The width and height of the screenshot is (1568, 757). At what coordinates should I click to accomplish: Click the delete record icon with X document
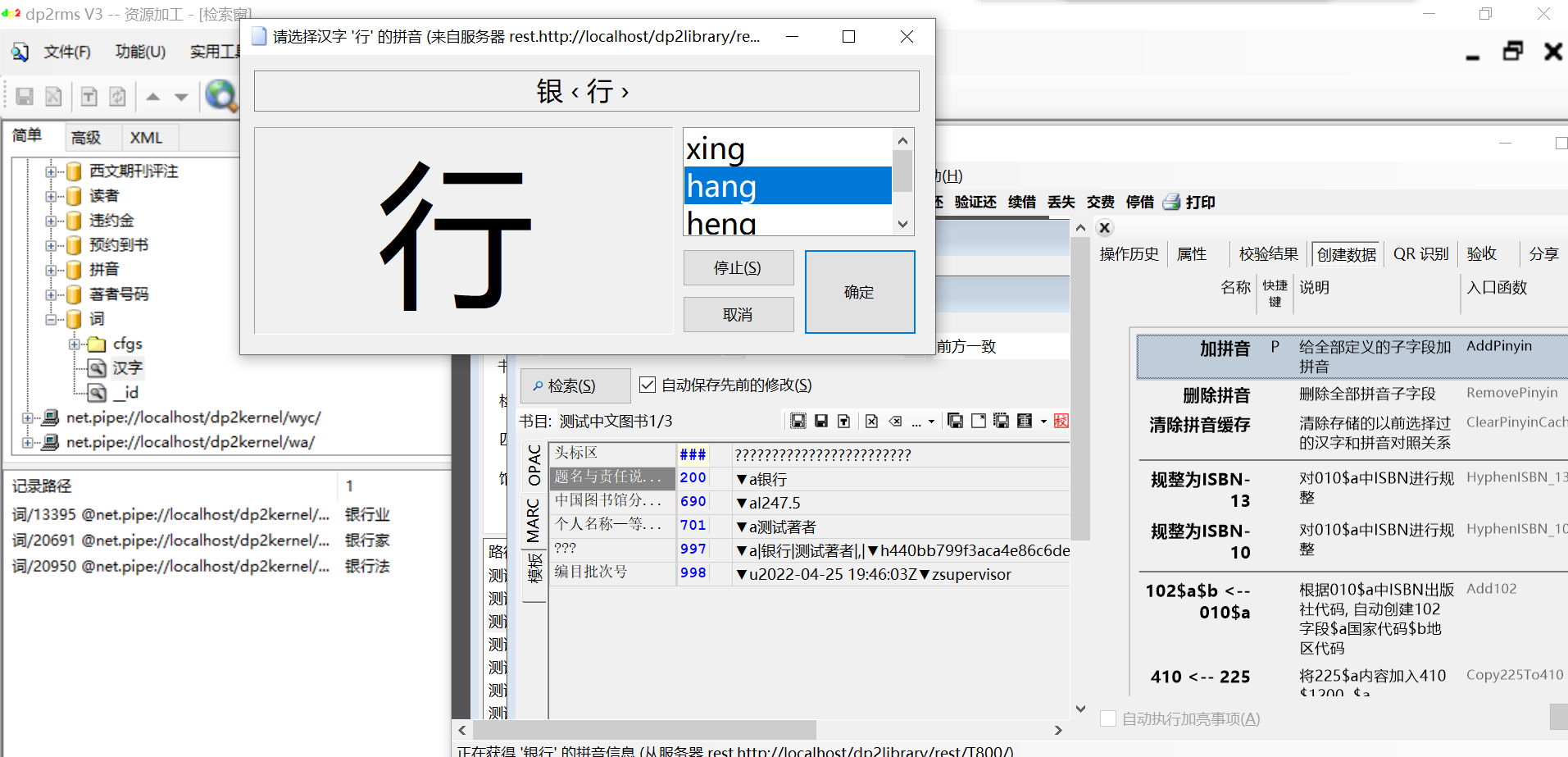pos(870,421)
